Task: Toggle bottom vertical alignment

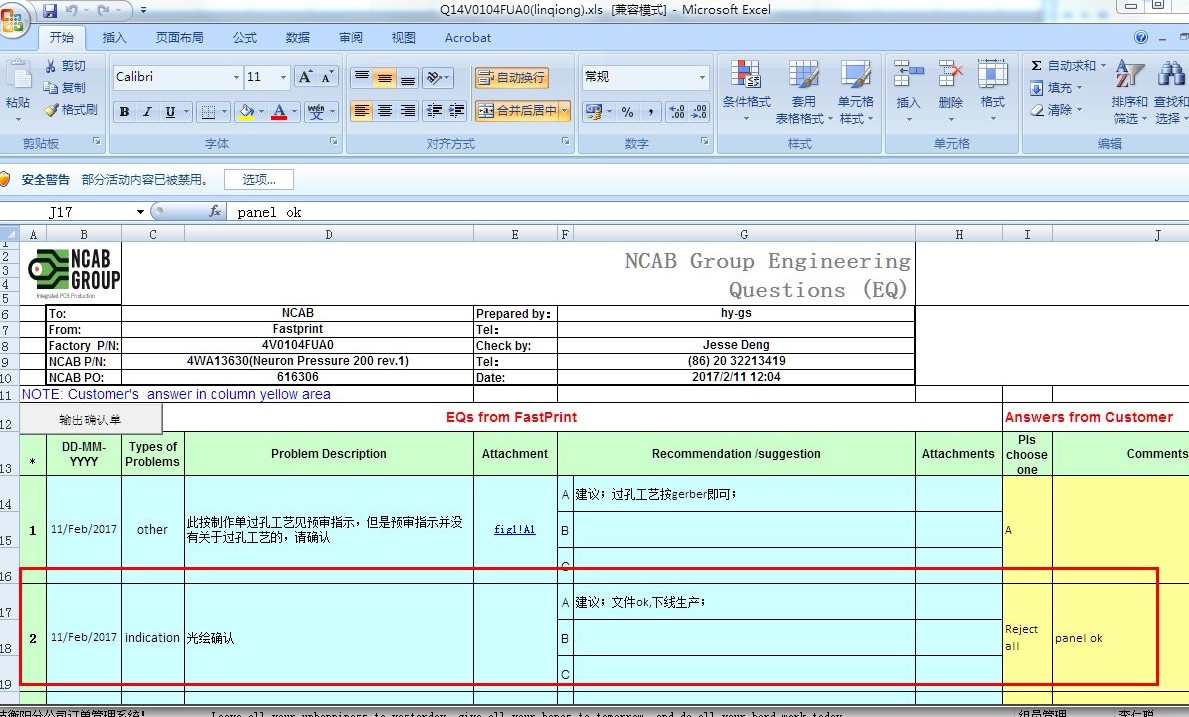Action: [408, 77]
